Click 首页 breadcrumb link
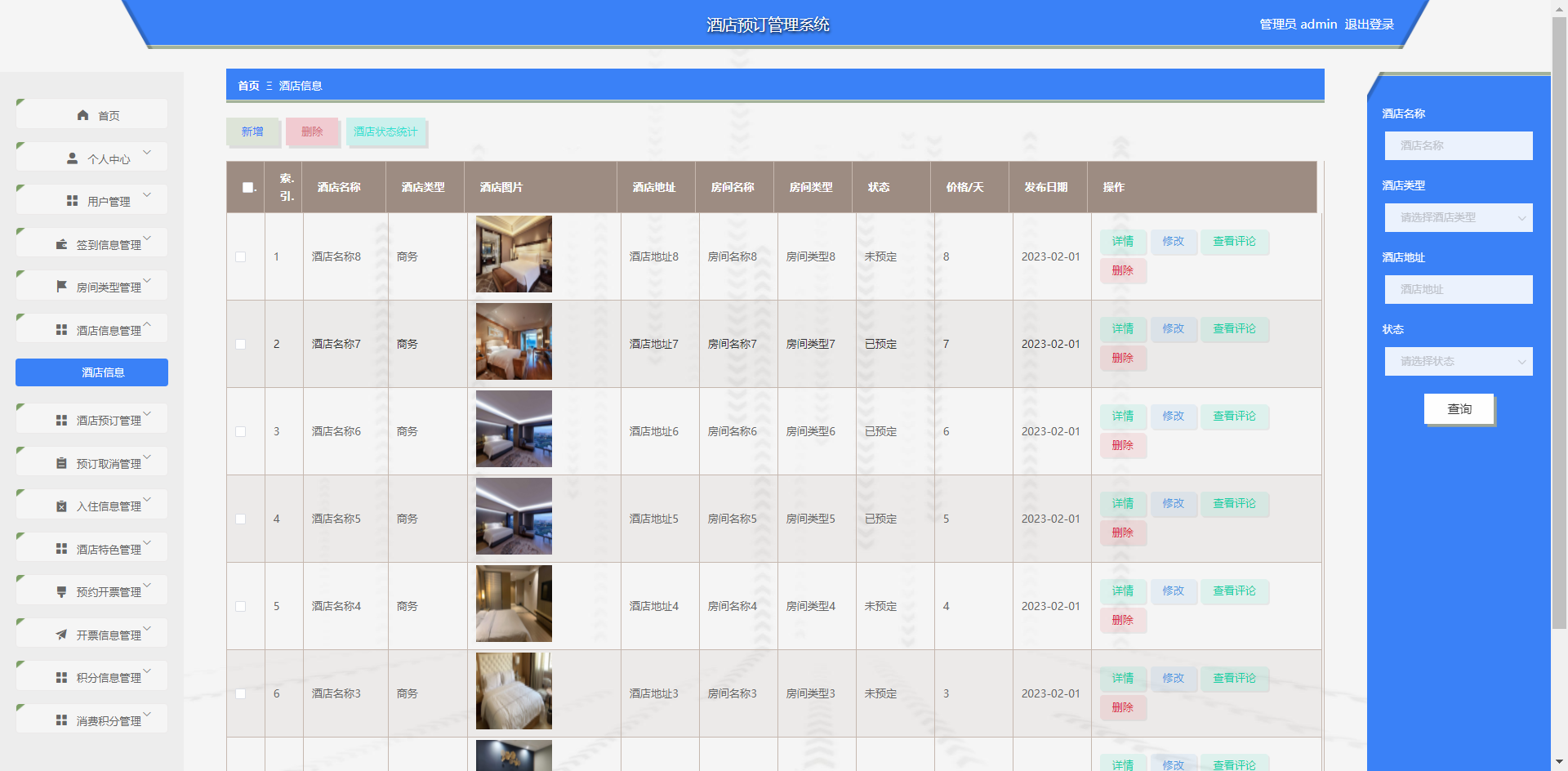 (248, 86)
